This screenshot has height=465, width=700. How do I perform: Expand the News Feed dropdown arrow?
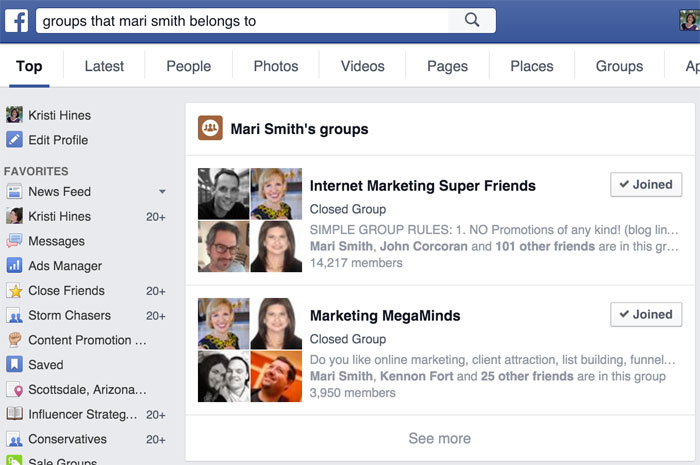(x=162, y=191)
